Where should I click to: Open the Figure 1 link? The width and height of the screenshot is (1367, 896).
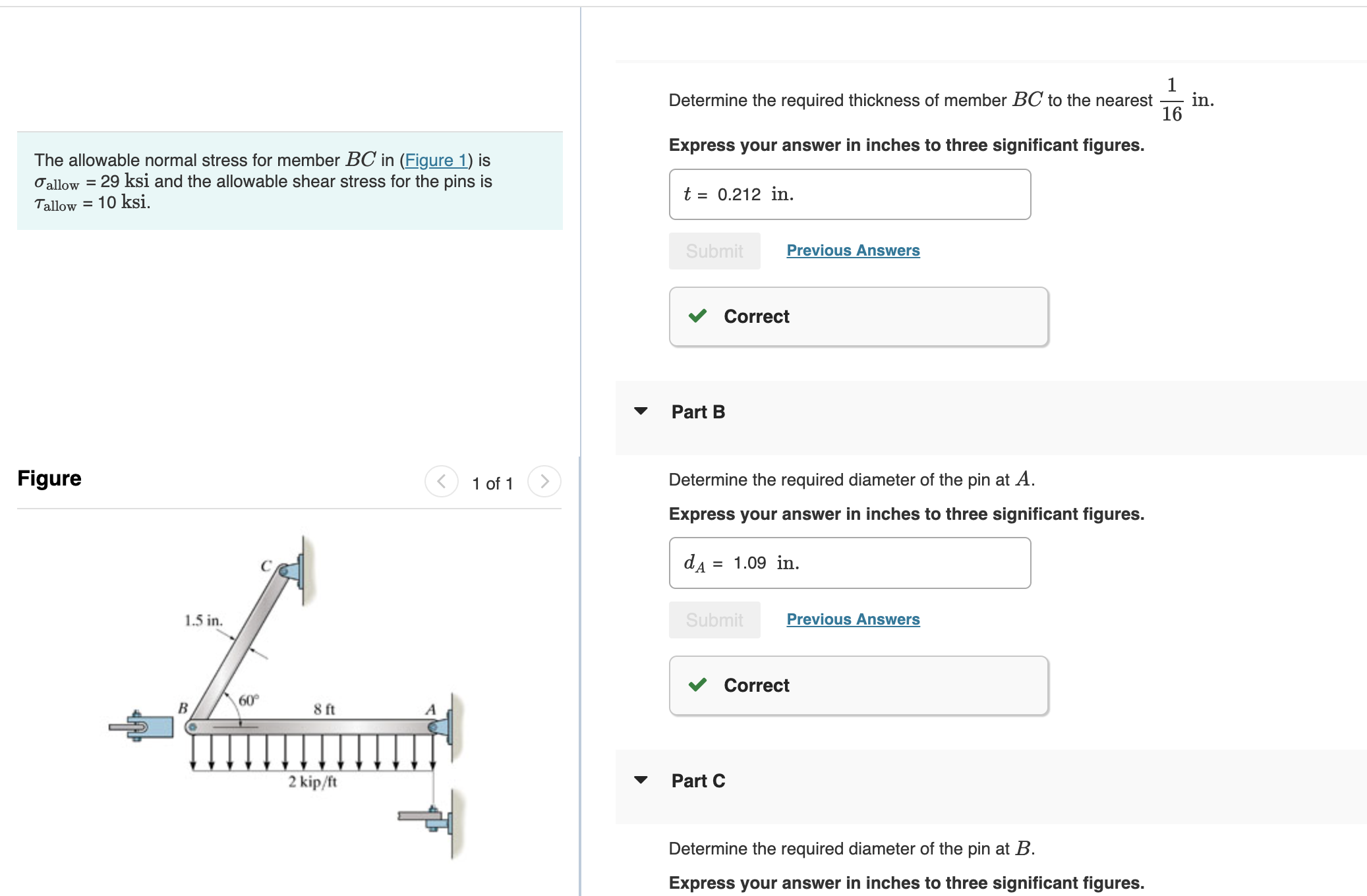pos(436,160)
